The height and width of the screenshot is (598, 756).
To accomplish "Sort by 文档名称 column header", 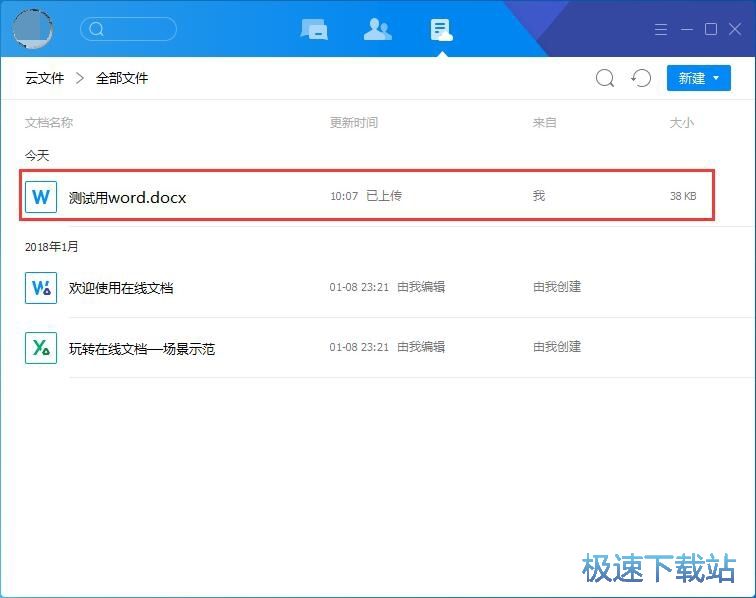I will pyautogui.click(x=49, y=123).
